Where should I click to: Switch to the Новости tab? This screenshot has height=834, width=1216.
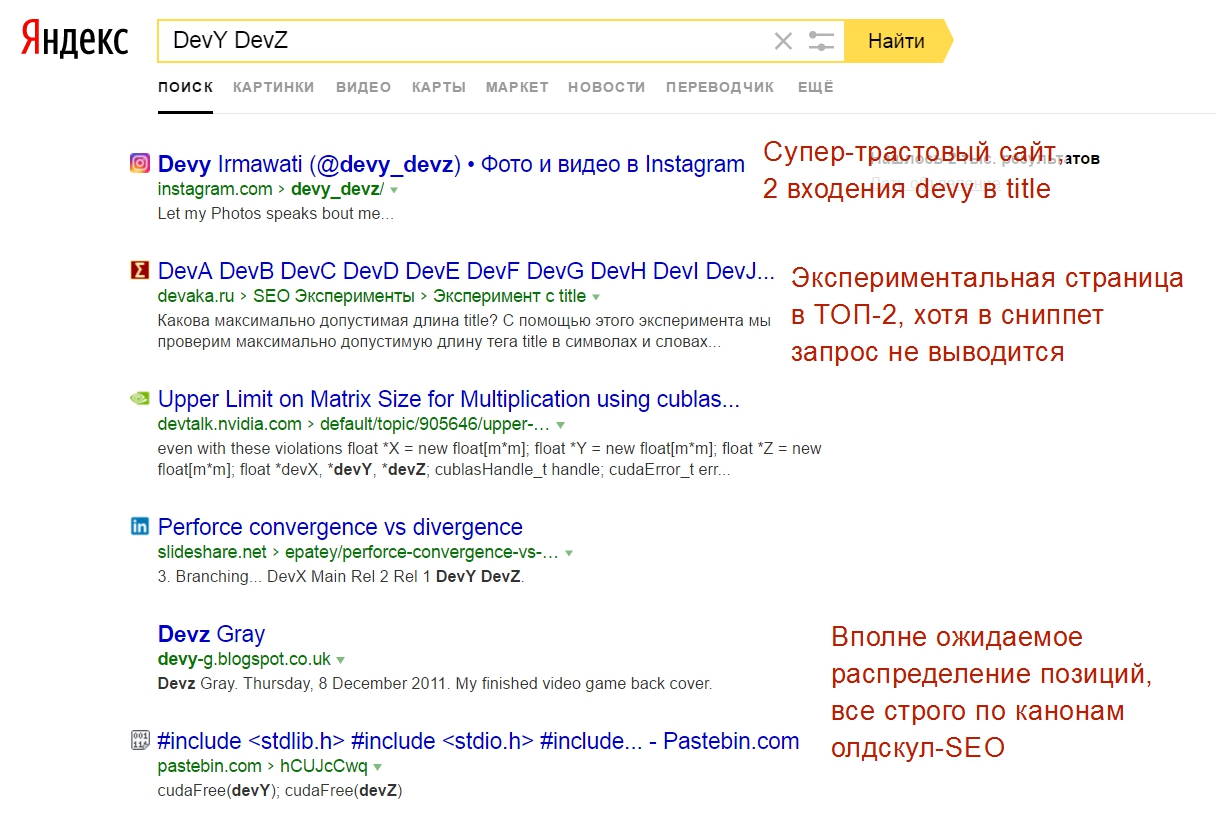(x=606, y=87)
